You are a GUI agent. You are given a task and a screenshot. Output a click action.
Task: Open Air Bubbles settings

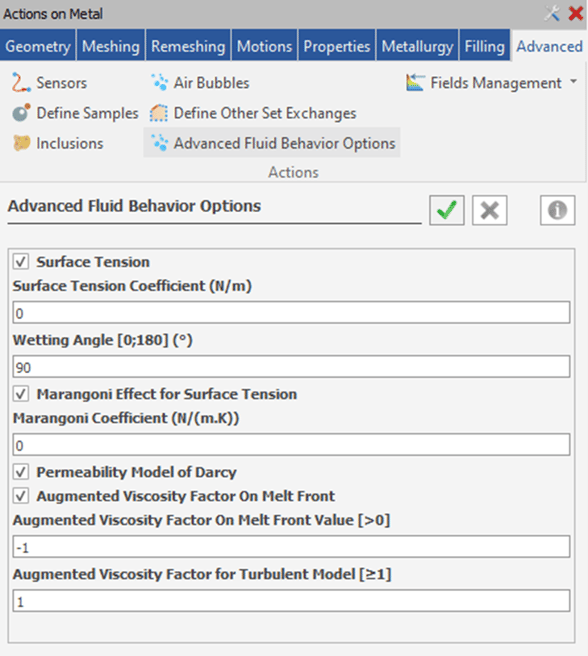[x=200, y=83]
